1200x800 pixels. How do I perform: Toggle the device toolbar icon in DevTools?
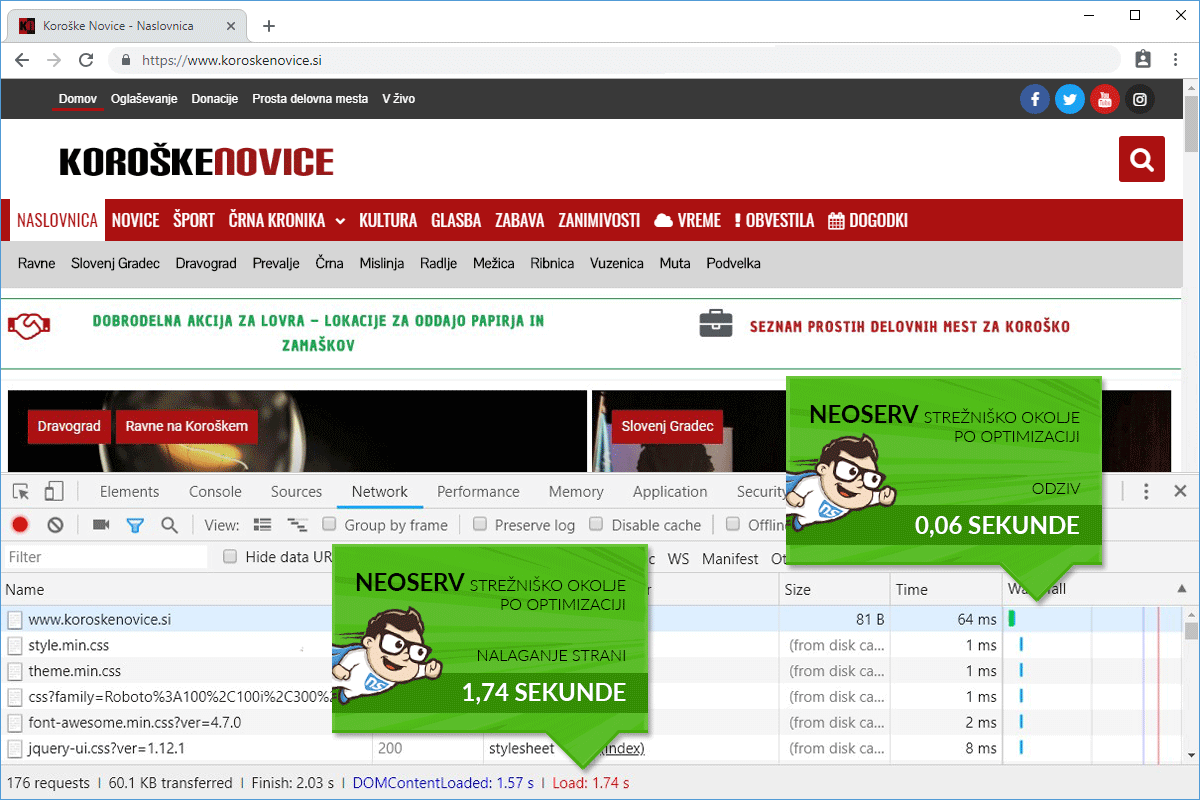(x=54, y=491)
